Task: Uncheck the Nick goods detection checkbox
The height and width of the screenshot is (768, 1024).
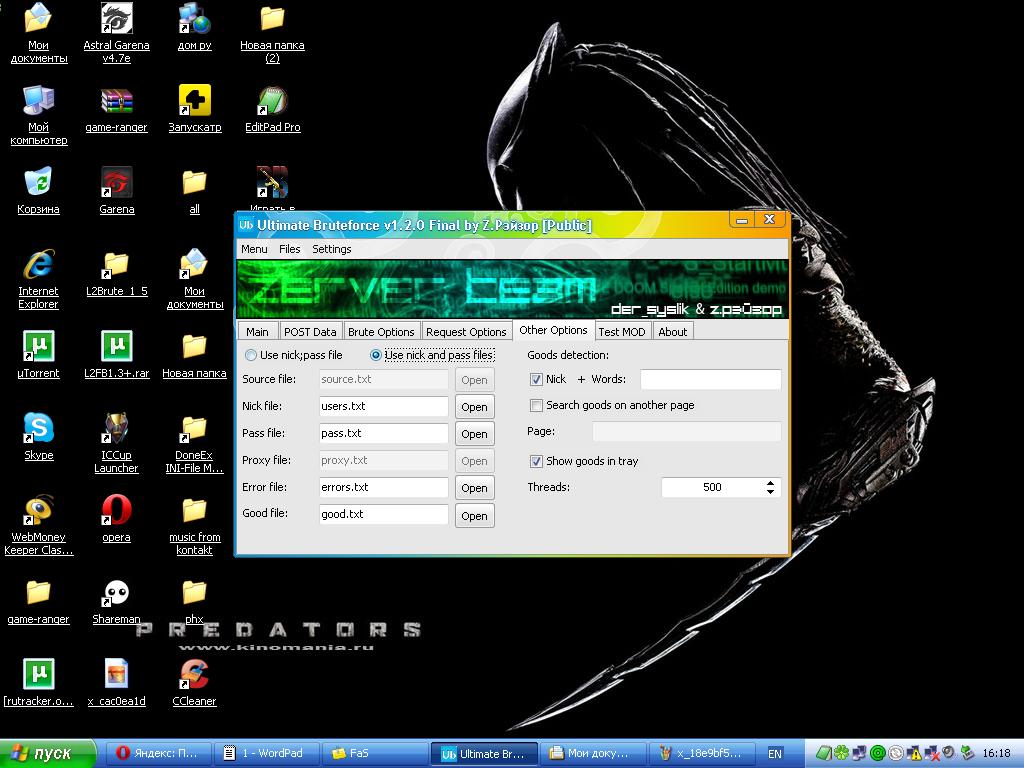Action: 536,379
